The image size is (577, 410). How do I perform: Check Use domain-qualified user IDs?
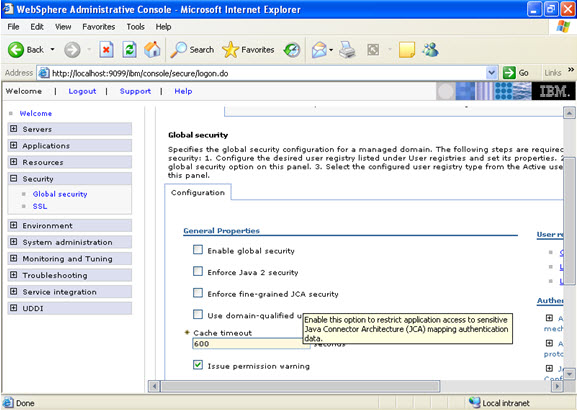[x=198, y=314]
